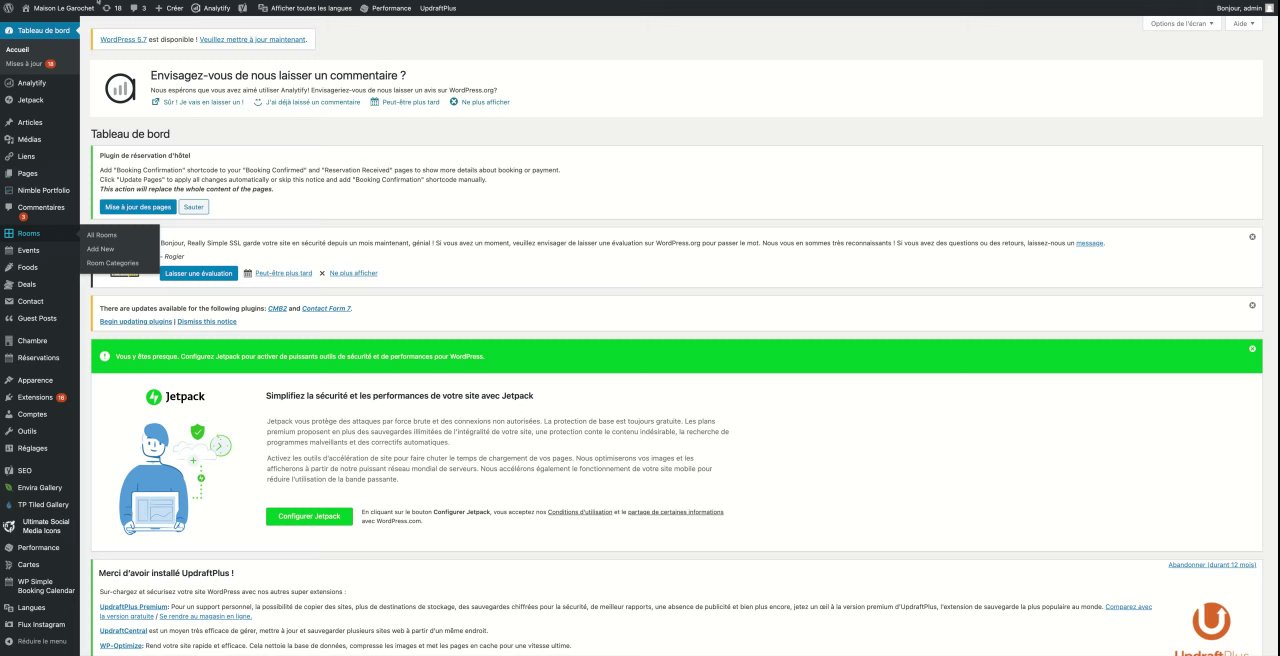Open the WordPress 5.7 link
This screenshot has height=656, width=1280.
point(124,39)
